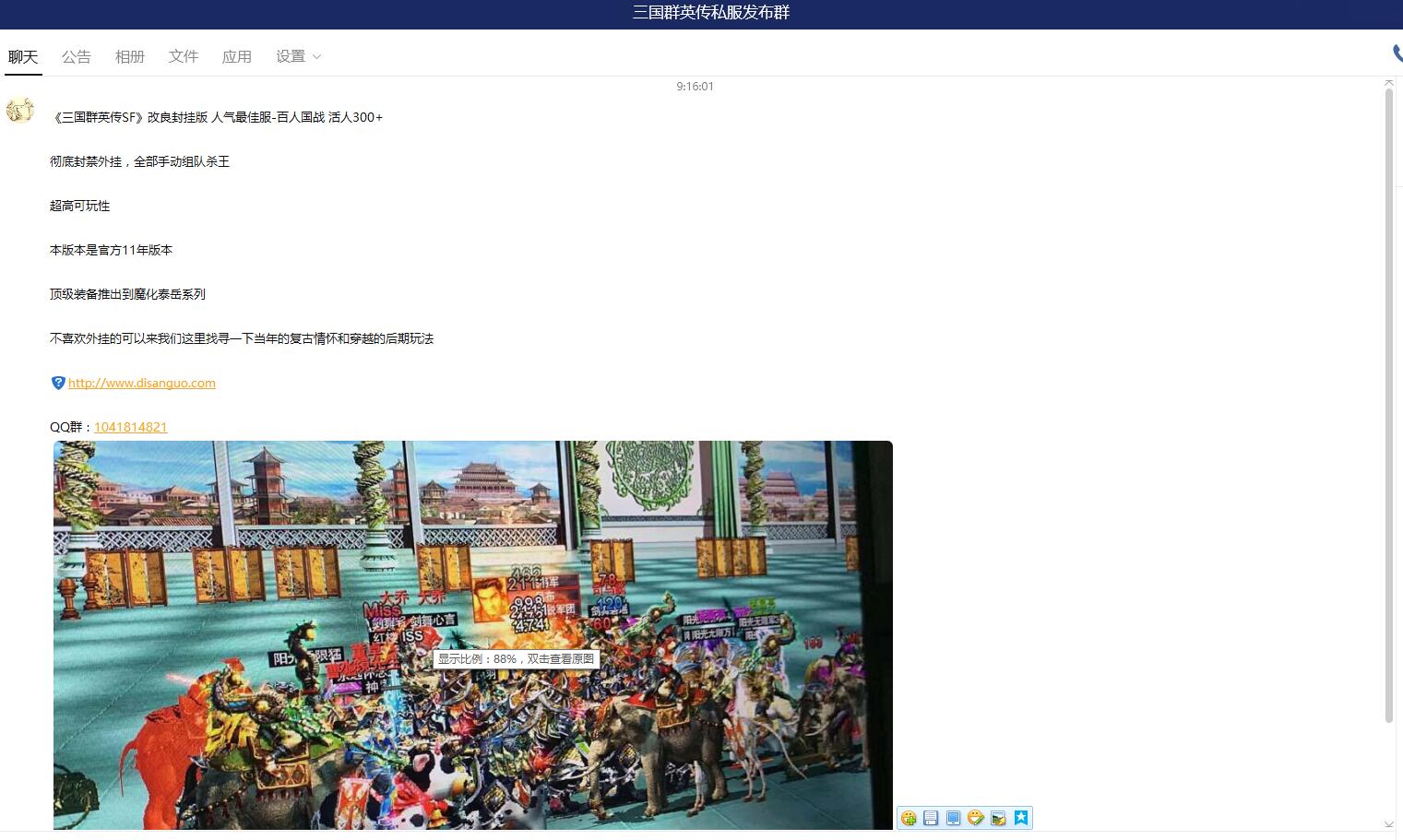Click the line 本版本是官方11年版本
This screenshot has width=1403, height=840.
pyautogui.click(x=112, y=250)
